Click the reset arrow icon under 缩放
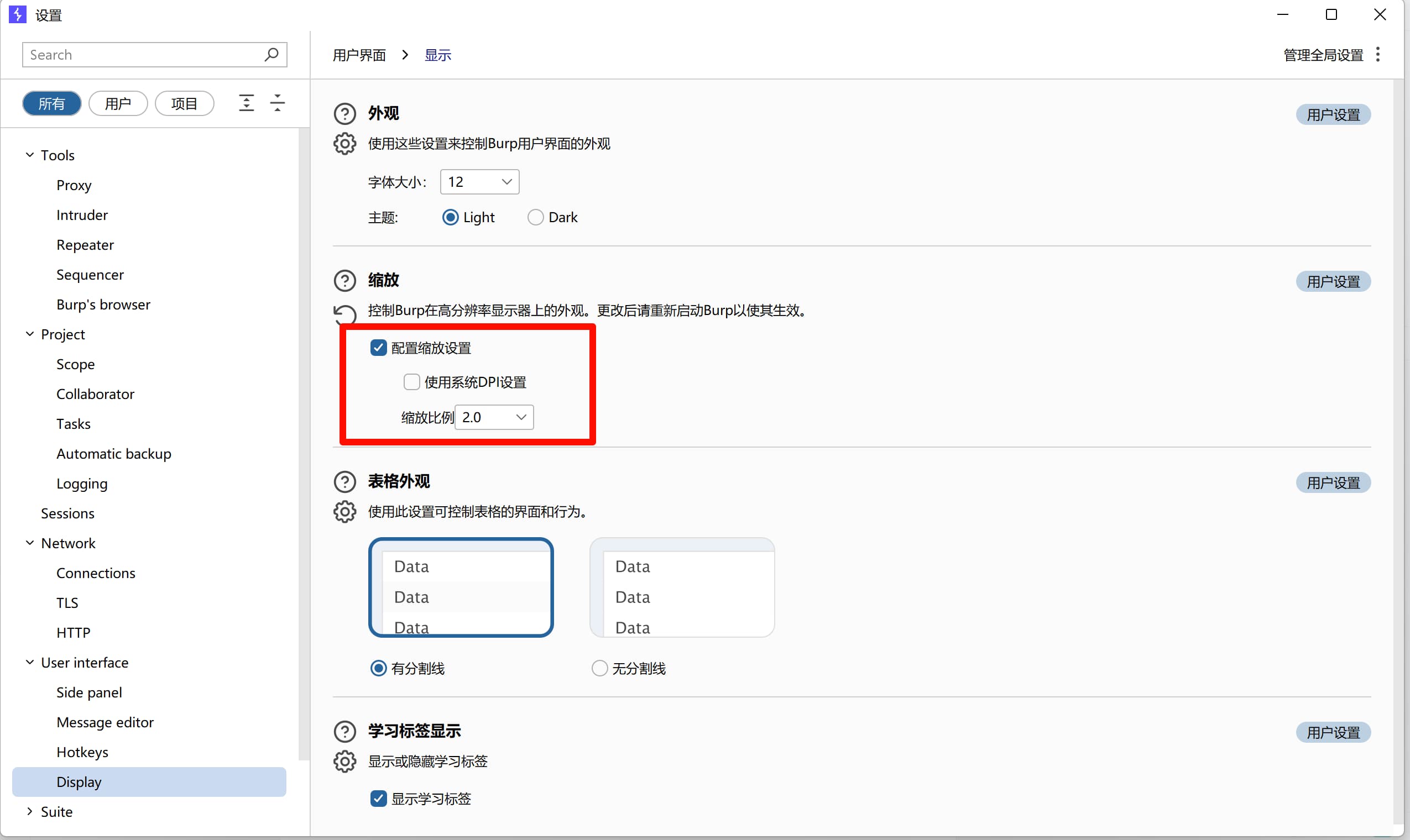 [344, 313]
